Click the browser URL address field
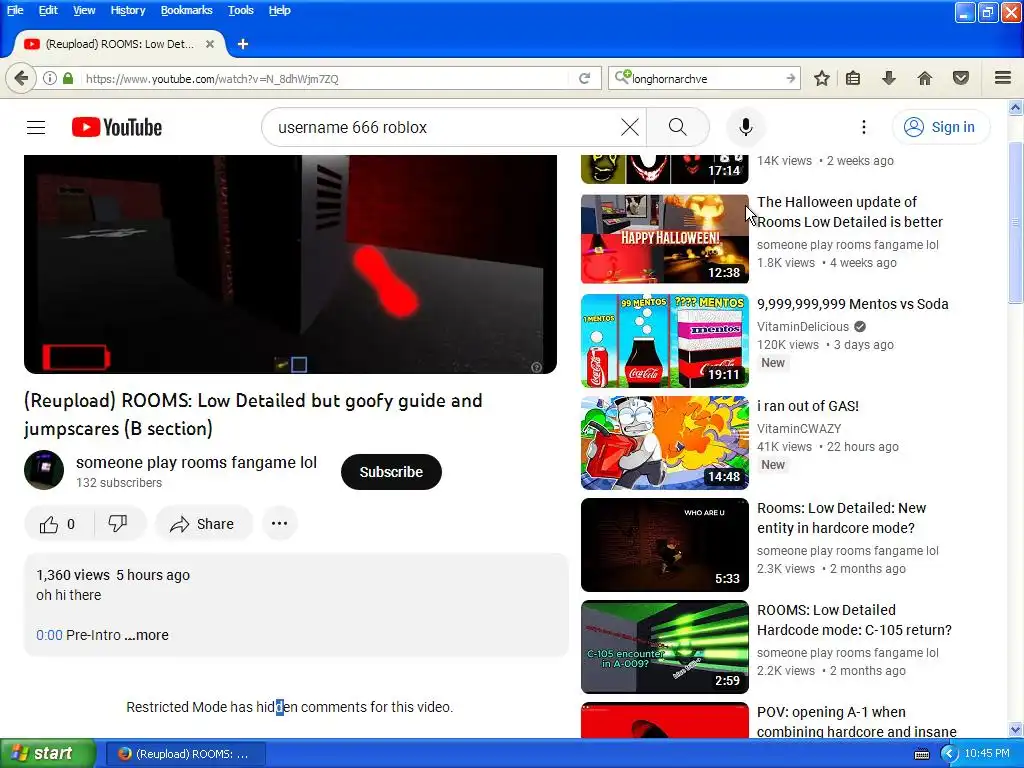The width and height of the screenshot is (1024, 768). (327, 78)
